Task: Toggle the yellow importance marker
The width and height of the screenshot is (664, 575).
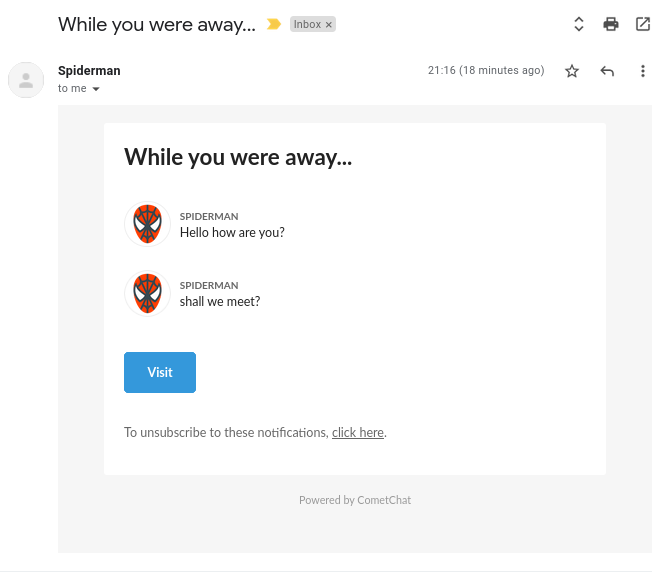Action: (x=274, y=24)
